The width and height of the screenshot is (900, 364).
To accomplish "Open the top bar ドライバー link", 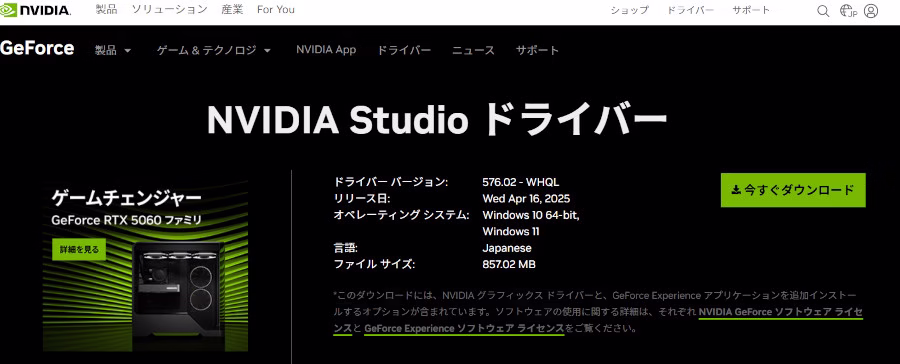I will 690,10.
